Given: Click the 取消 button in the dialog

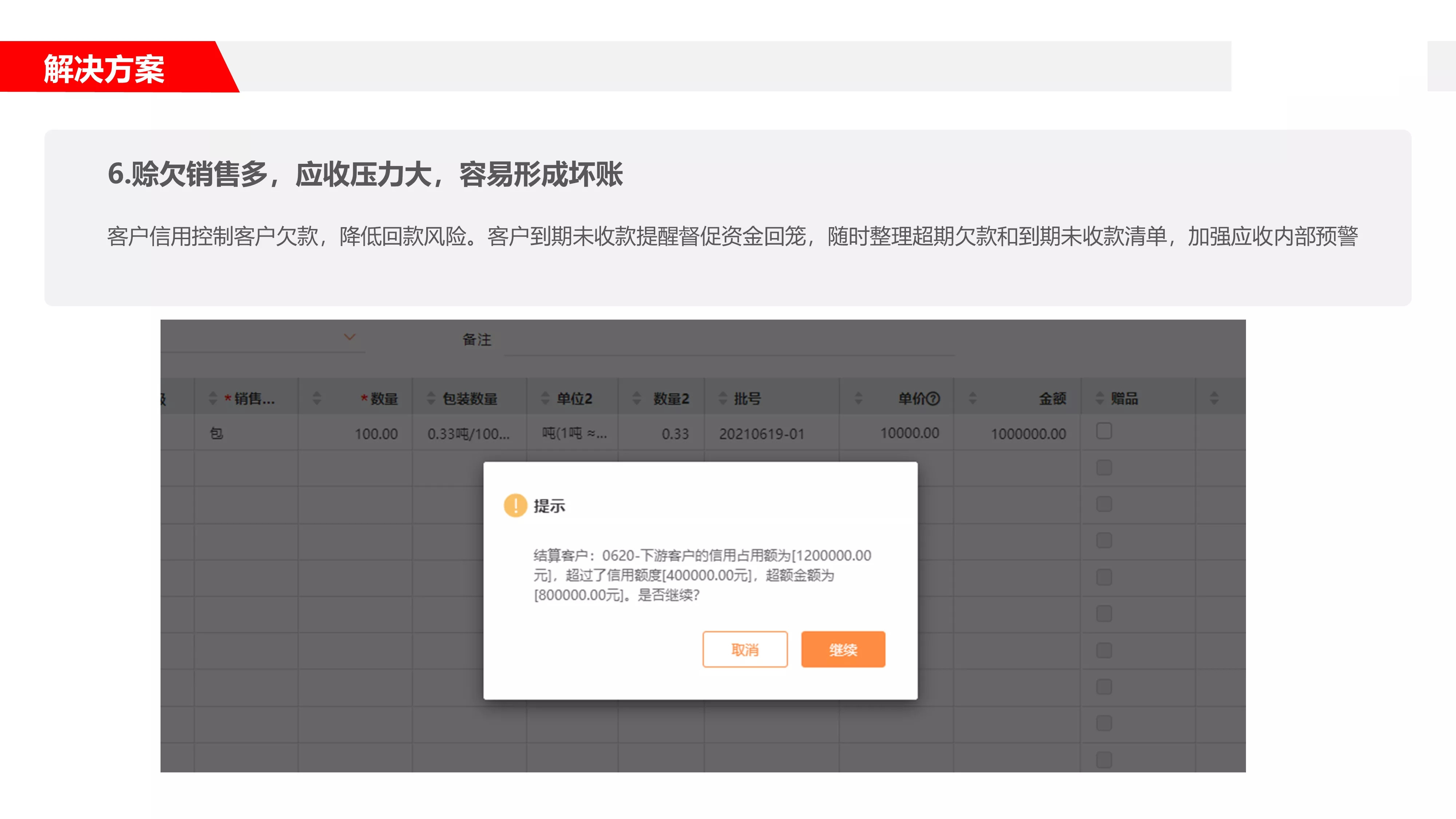Looking at the screenshot, I should [x=745, y=649].
